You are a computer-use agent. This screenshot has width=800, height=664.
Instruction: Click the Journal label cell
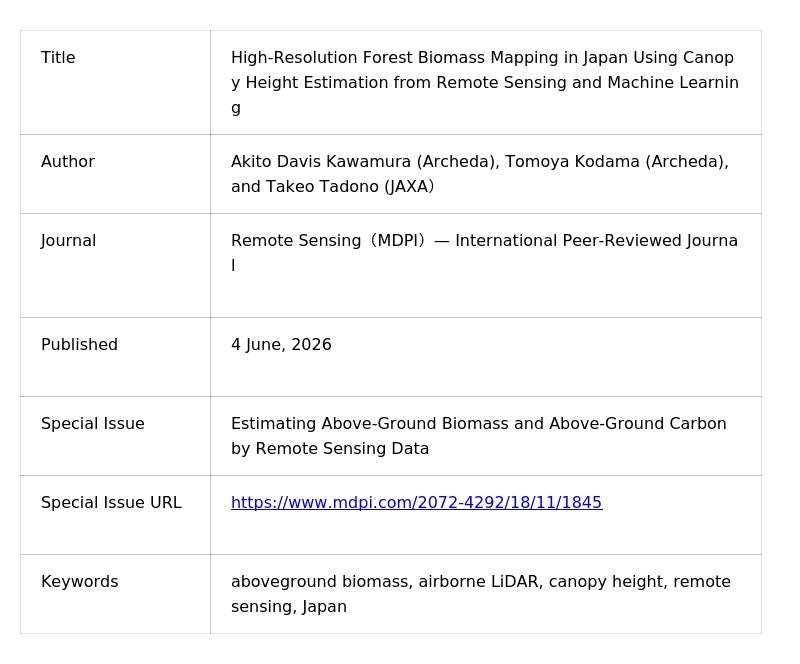coord(115,265)
